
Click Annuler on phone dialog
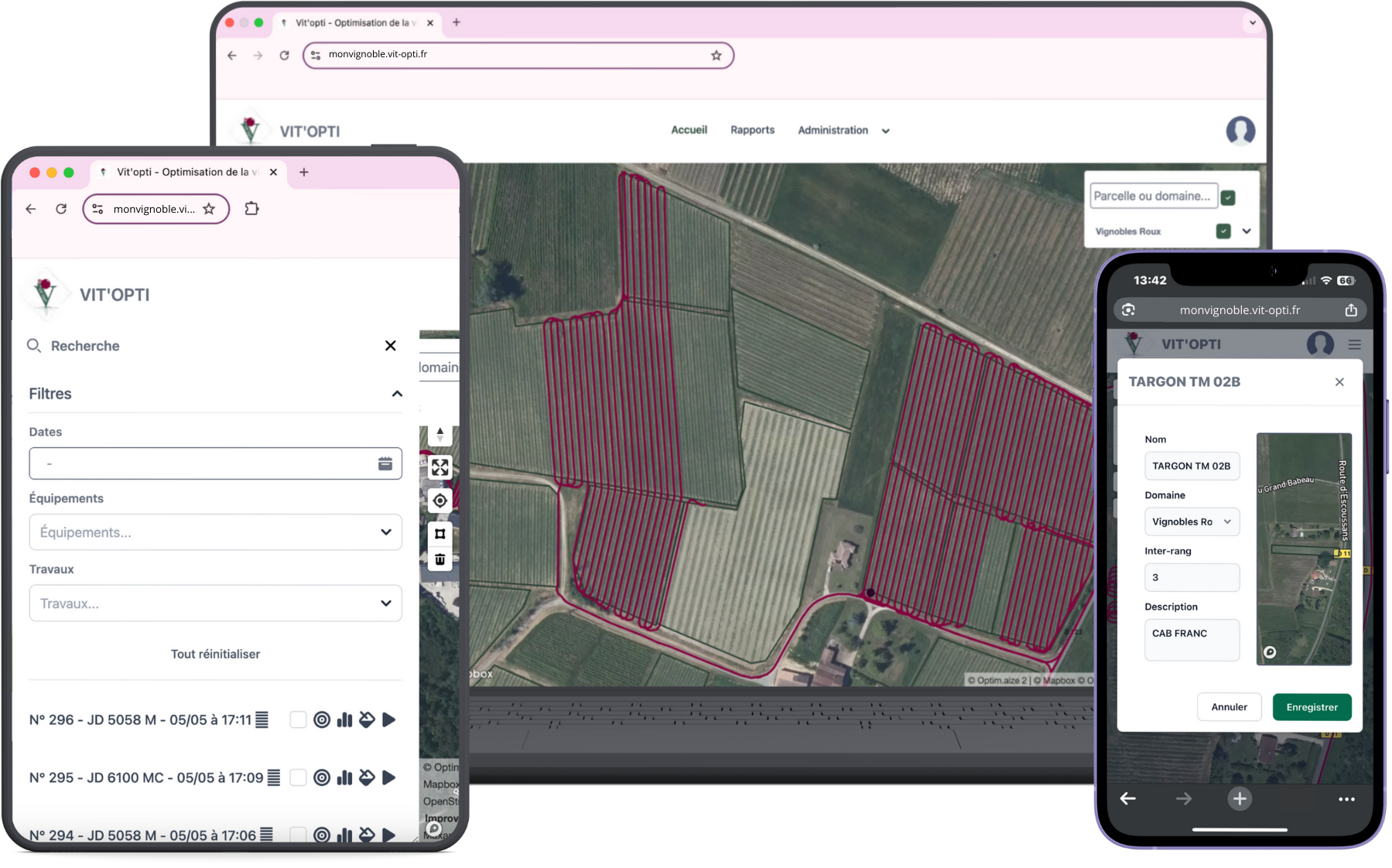point(1229,707)
